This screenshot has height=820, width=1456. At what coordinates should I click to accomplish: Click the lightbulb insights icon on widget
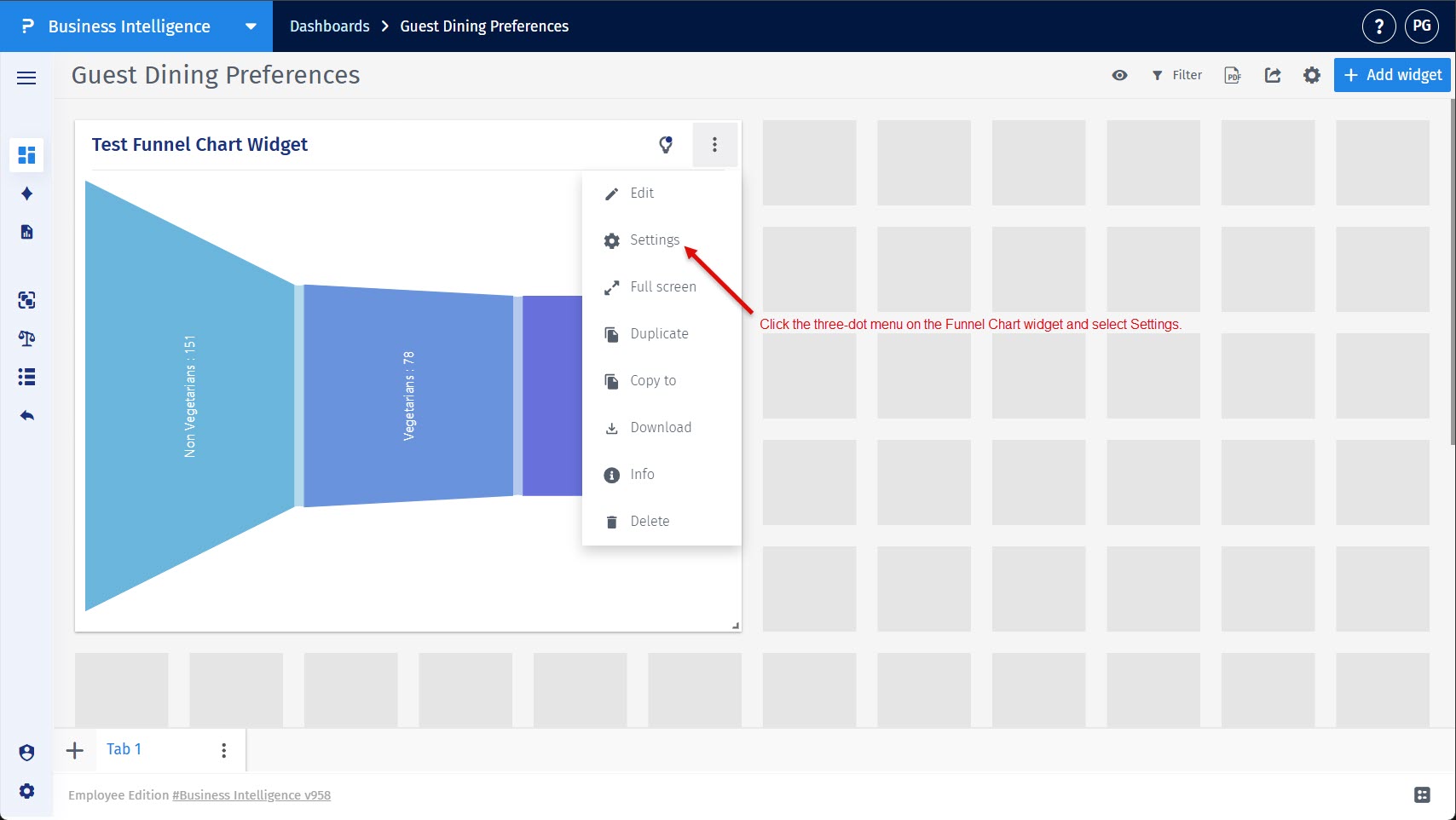click(x=666, y=145)
